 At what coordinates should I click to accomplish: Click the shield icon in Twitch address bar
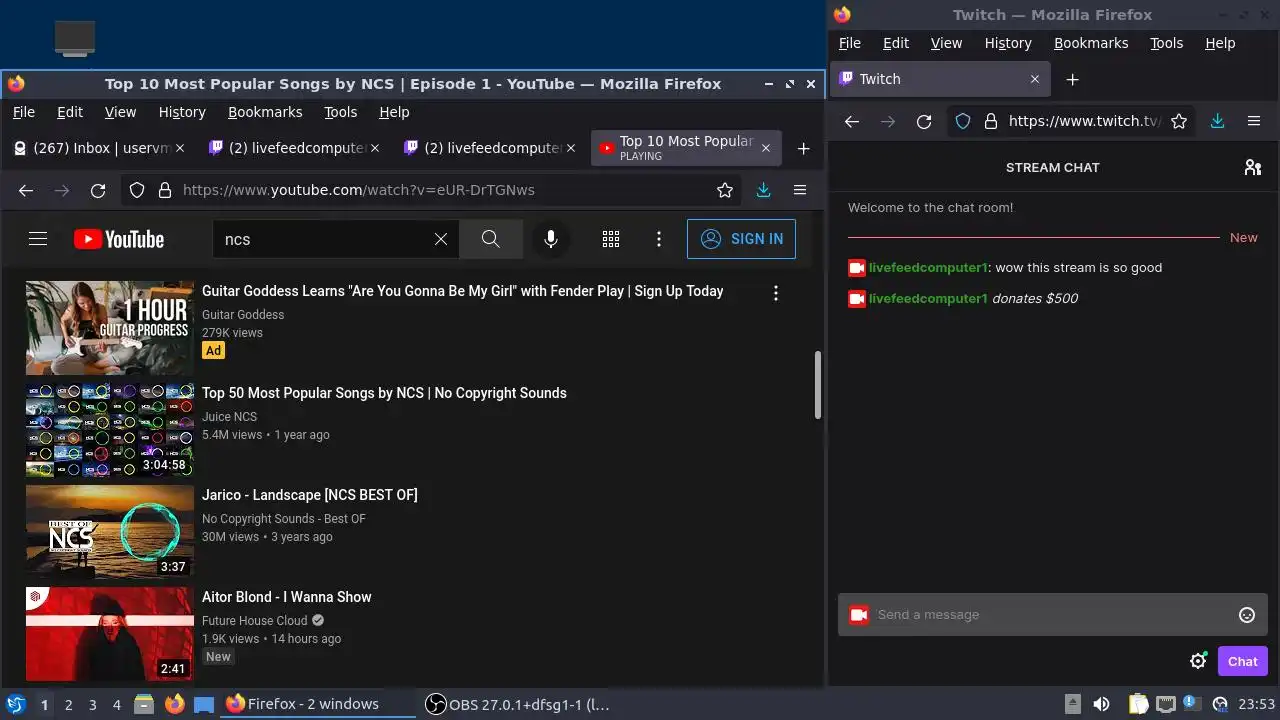pyautogui.click(x=963, y=121)
